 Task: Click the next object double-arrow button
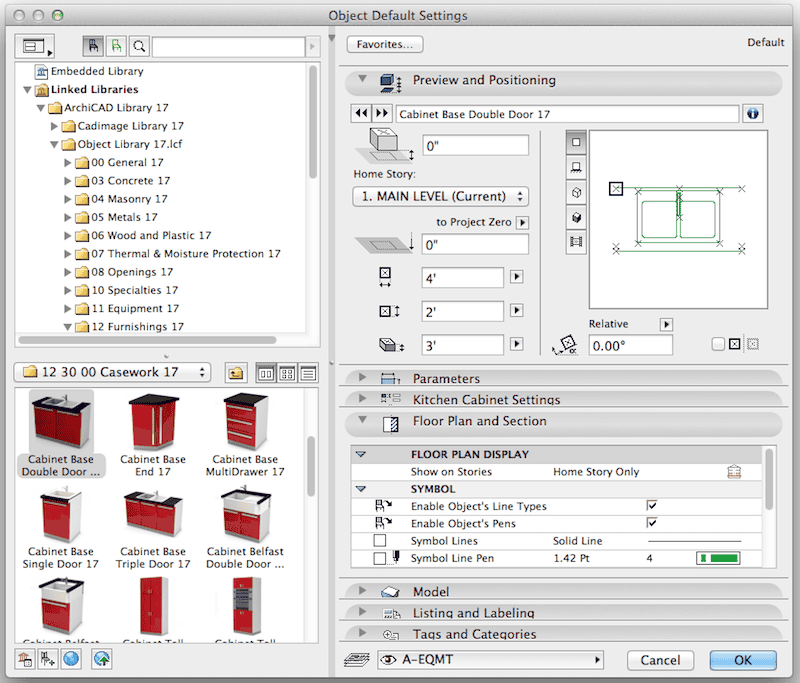[x=382, y=114]
